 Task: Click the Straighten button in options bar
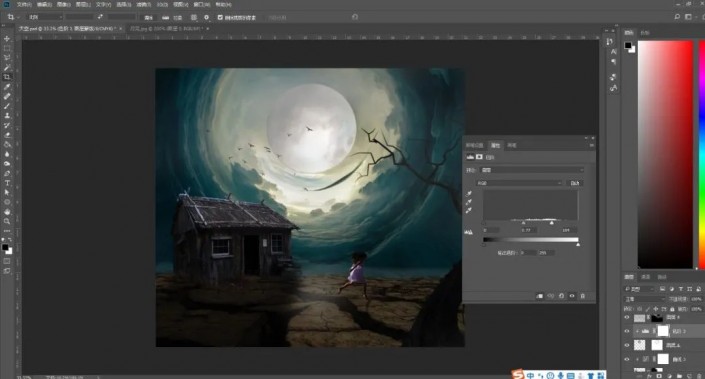pyautogui.click(x=172, y=18)
